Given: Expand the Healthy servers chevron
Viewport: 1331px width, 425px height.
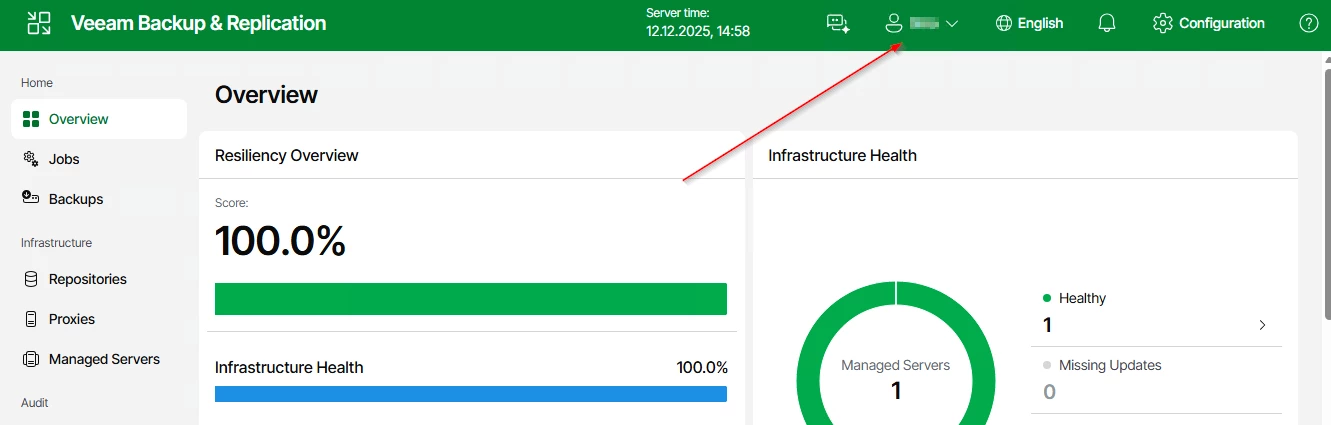Looking at the screenshot, I should (1262, 325).
